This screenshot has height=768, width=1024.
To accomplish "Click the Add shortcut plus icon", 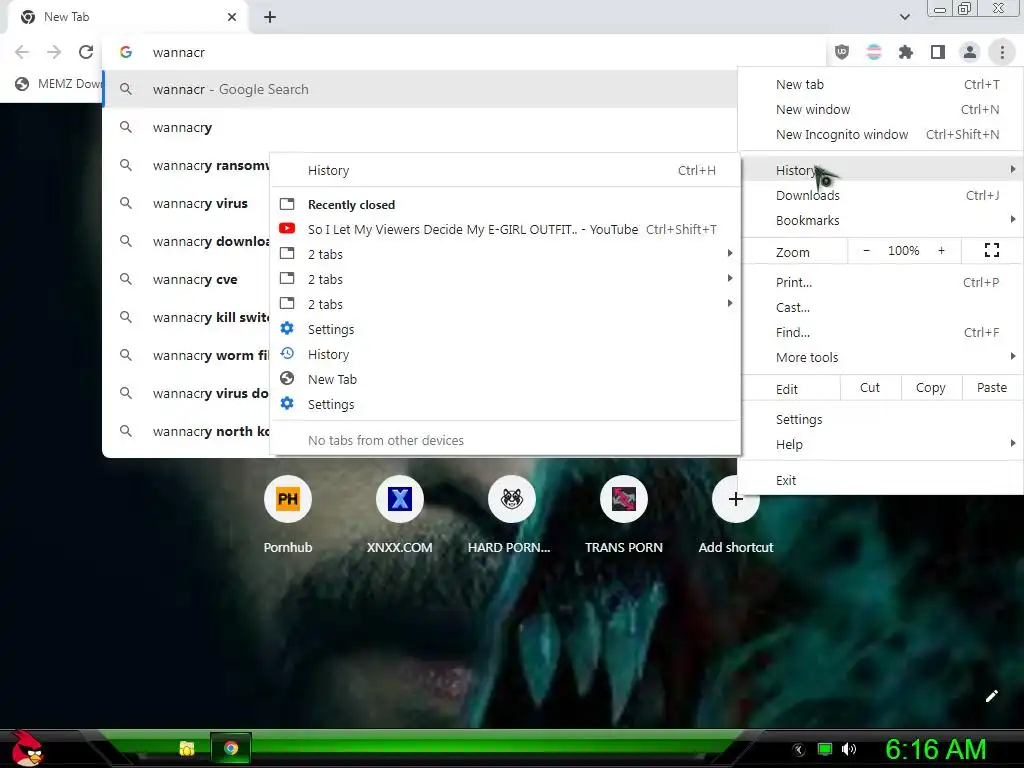I will point(735,499).
